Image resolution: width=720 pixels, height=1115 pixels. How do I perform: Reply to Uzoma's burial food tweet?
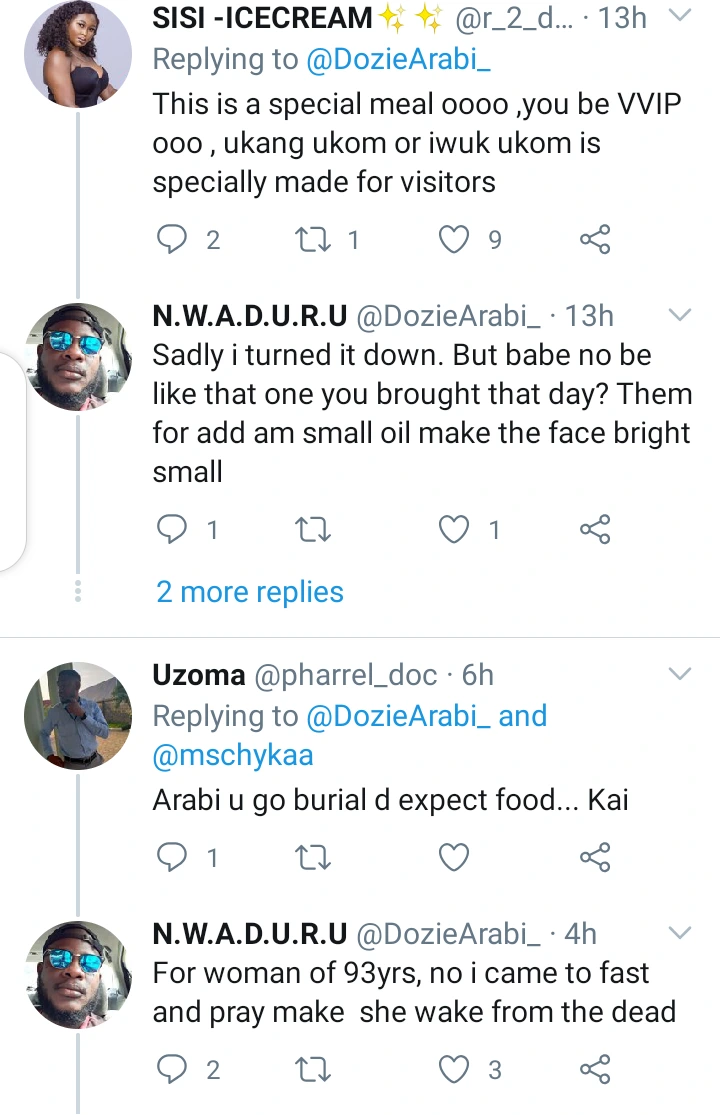(x=174, y=857)
